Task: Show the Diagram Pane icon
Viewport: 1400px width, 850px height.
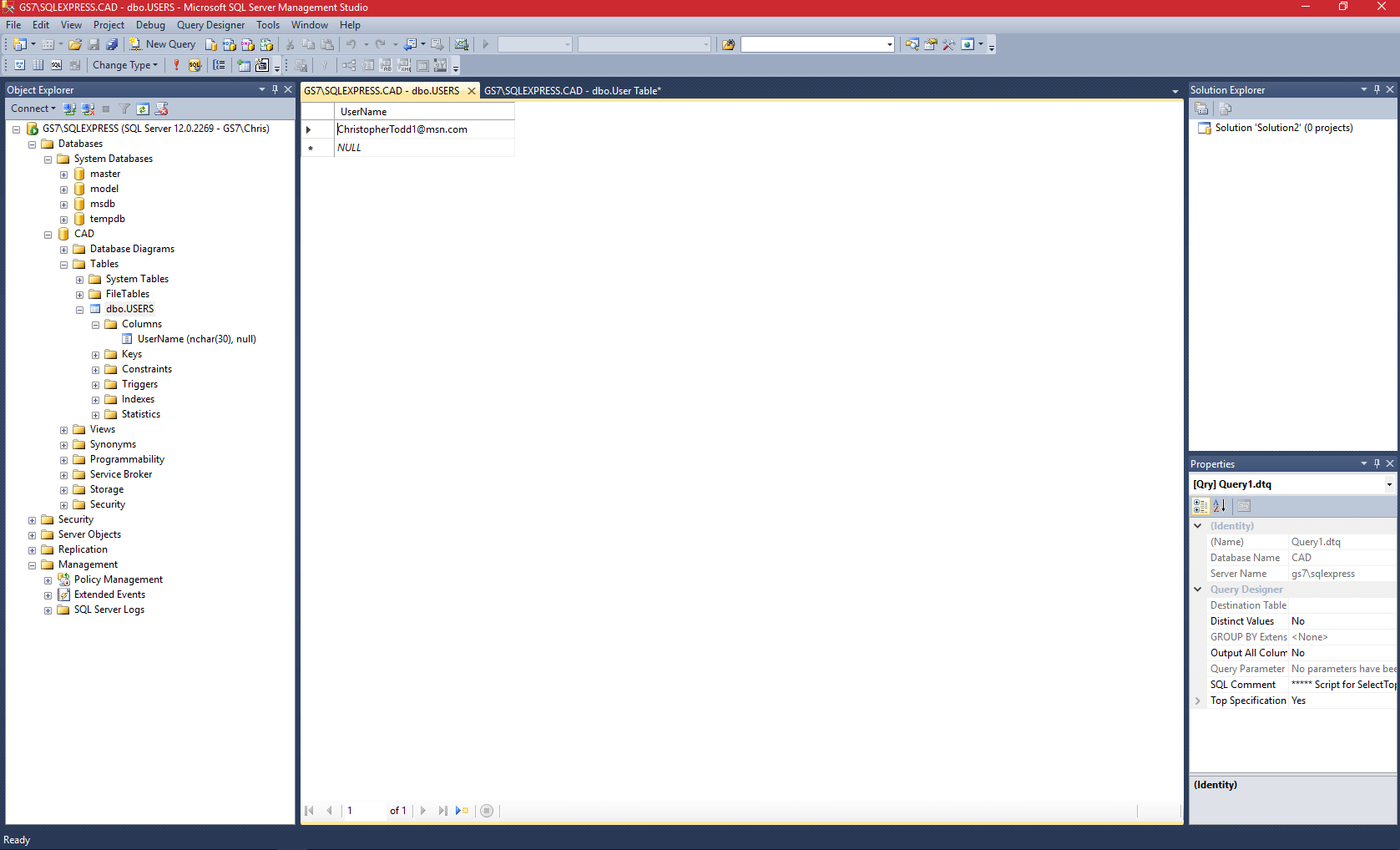Action: point(20,65)
